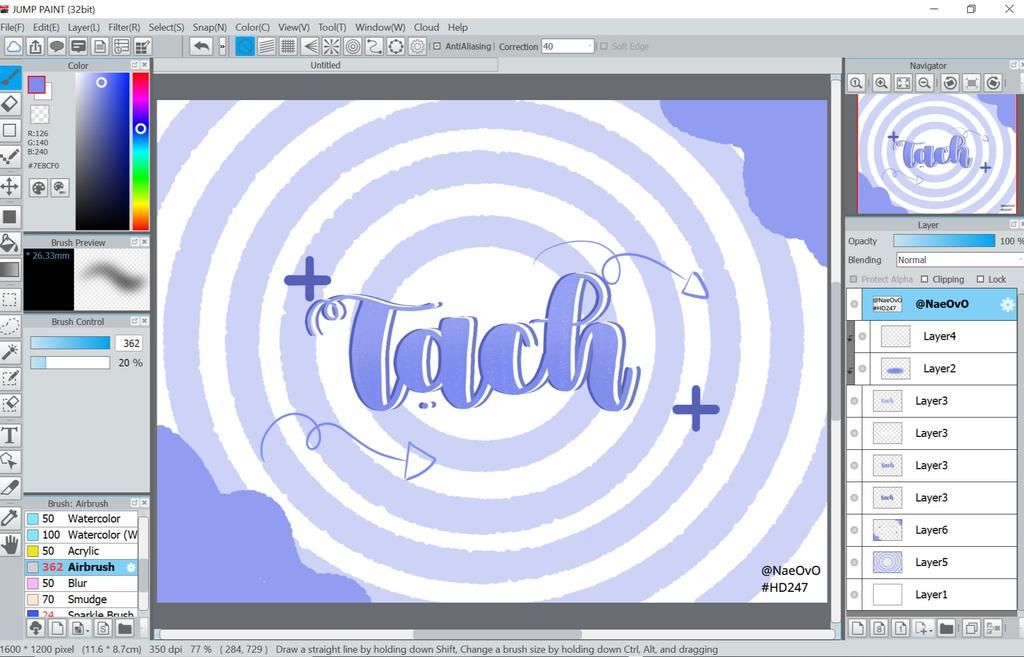1024x657 pixels.
Task: Zoom out using Navigator magnifier minus
Action: [924, 83]
